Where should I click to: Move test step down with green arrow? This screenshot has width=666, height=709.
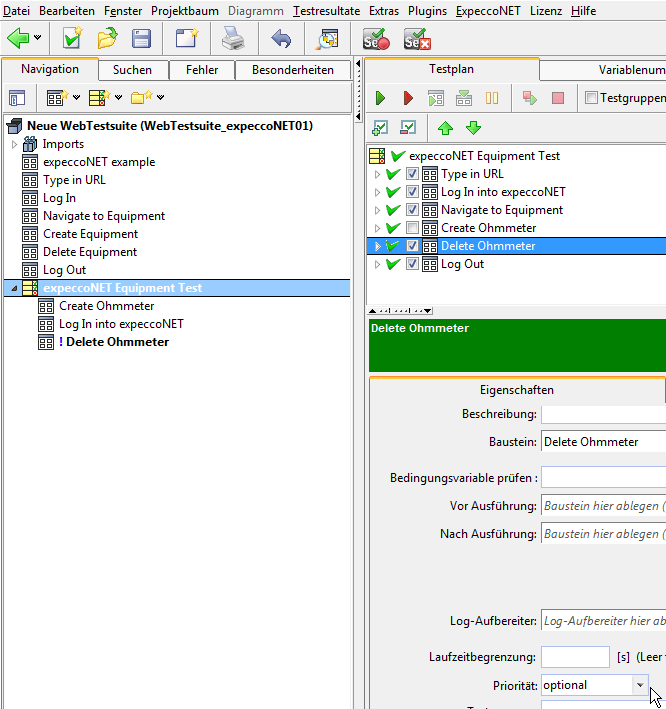(473, 127)
